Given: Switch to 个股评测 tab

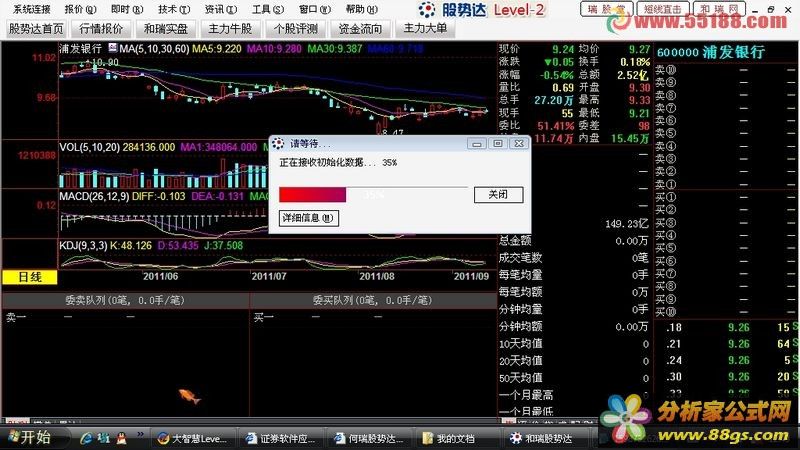Looking at the screenshot, I should point(295,29).
